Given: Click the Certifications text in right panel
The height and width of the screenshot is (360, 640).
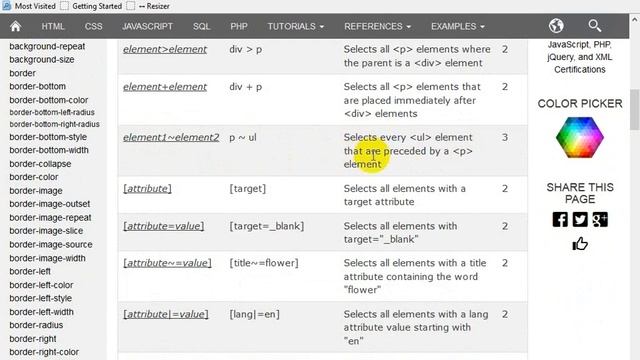Looking at the screenshot, I should (580, 70).
